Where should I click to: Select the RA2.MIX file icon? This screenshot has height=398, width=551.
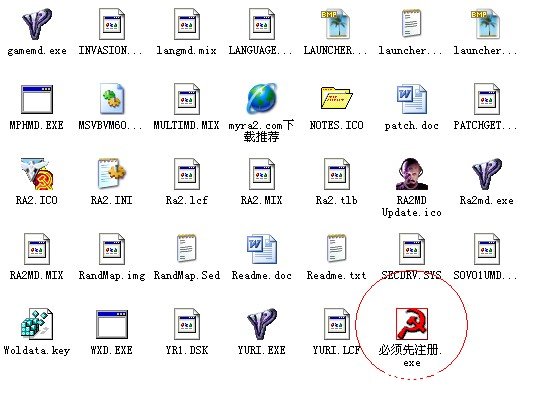(x=262, y=174)
